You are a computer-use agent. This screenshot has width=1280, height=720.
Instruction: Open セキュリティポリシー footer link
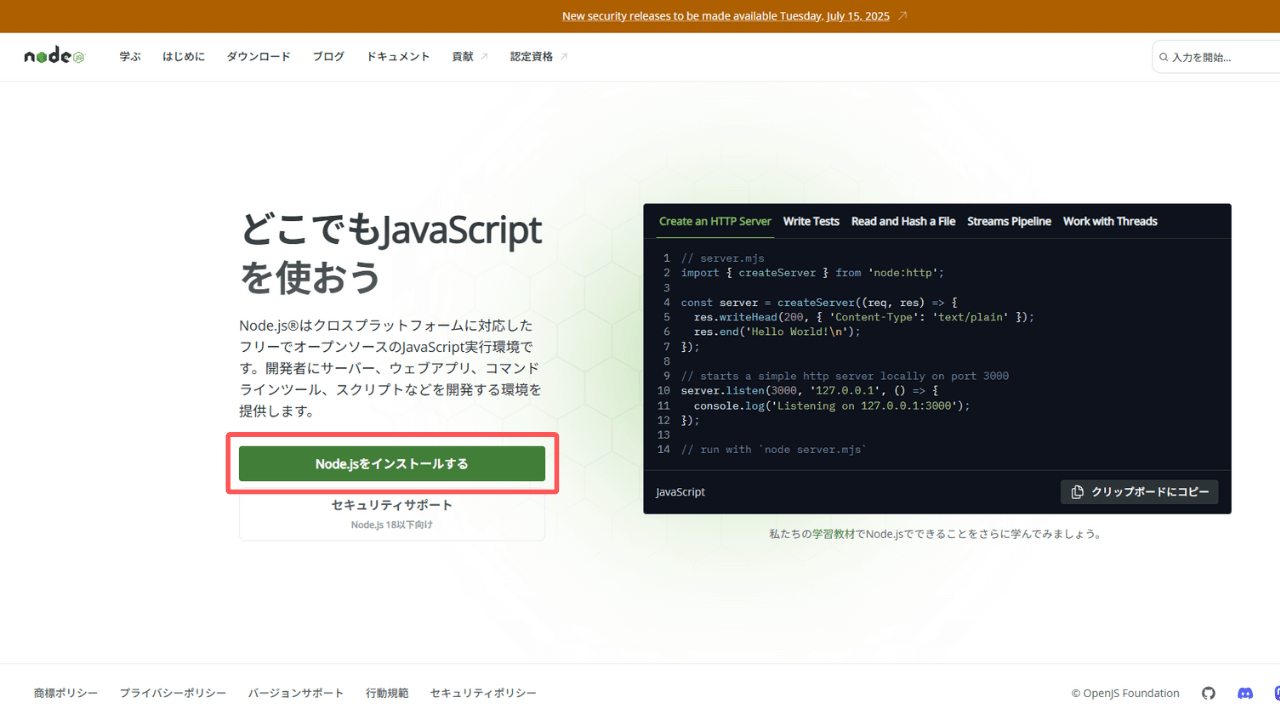point(483,693)
